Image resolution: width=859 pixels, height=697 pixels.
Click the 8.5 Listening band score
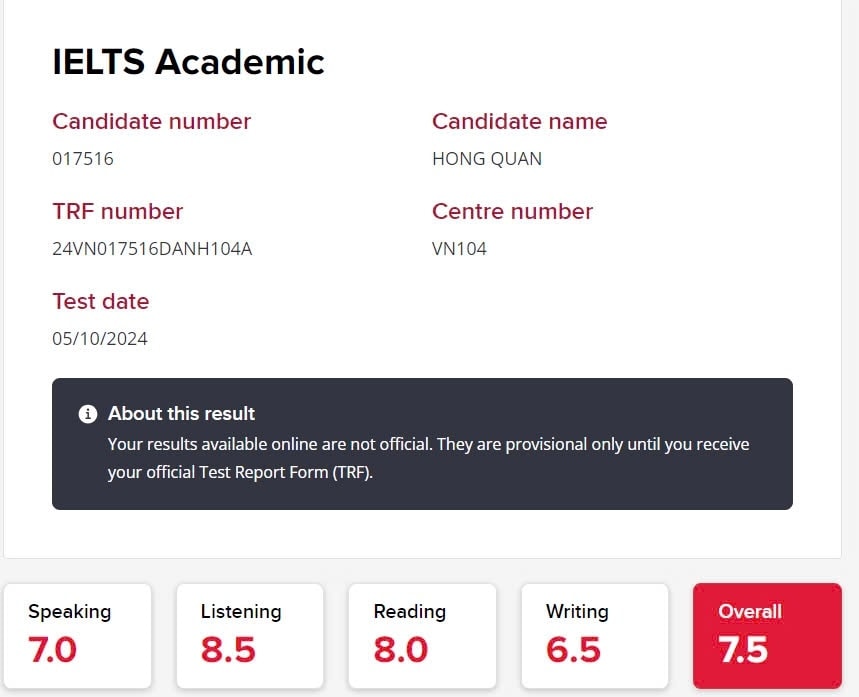pyautogui.click(x=228, y=650)
